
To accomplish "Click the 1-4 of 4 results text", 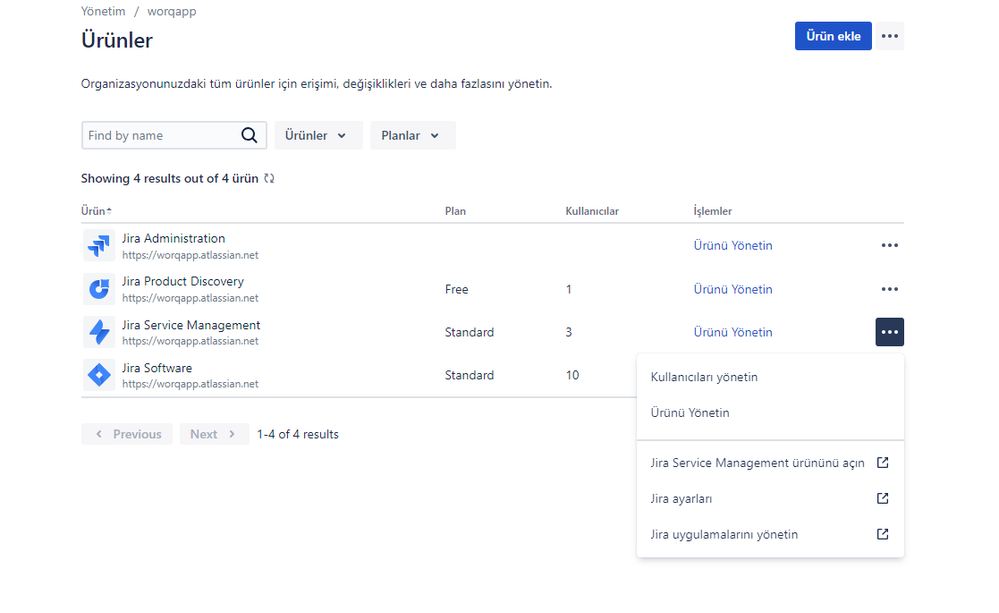I will point(298,434).
